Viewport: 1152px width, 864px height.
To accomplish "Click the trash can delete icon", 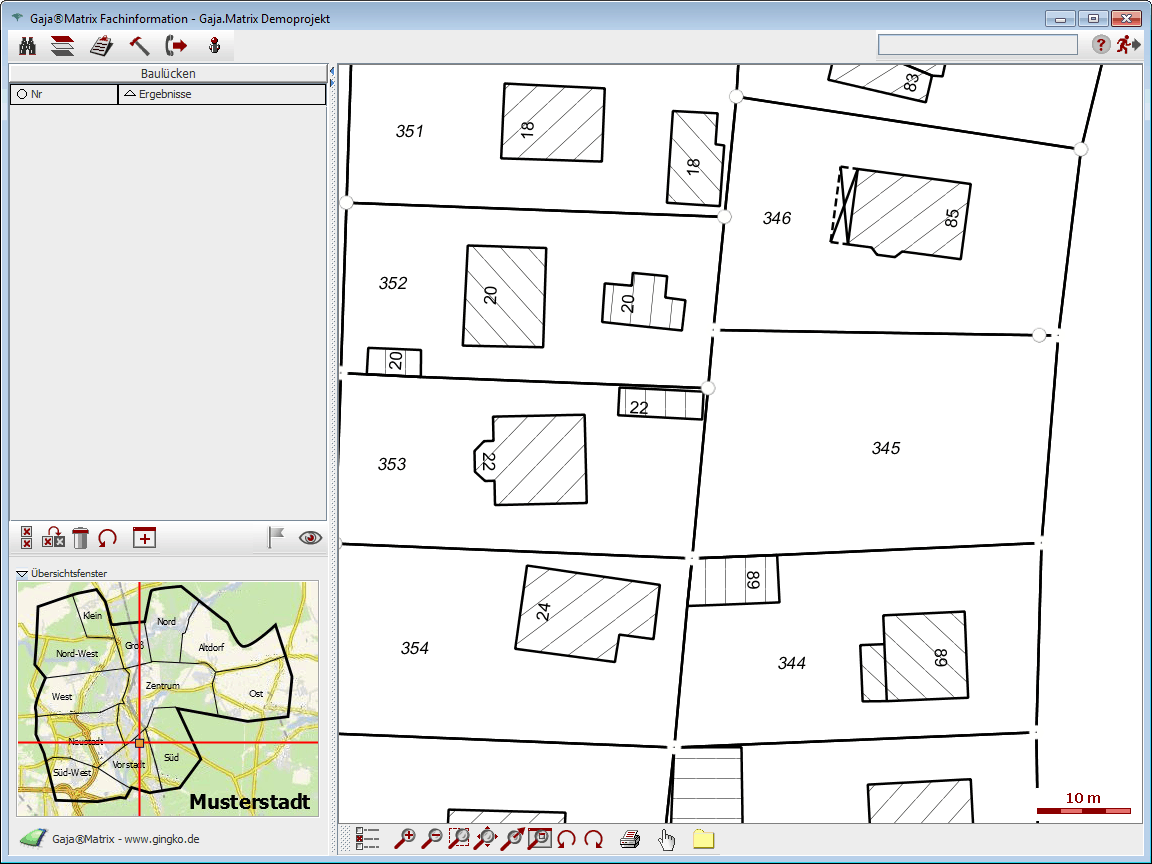I will (x=81, y=538).
